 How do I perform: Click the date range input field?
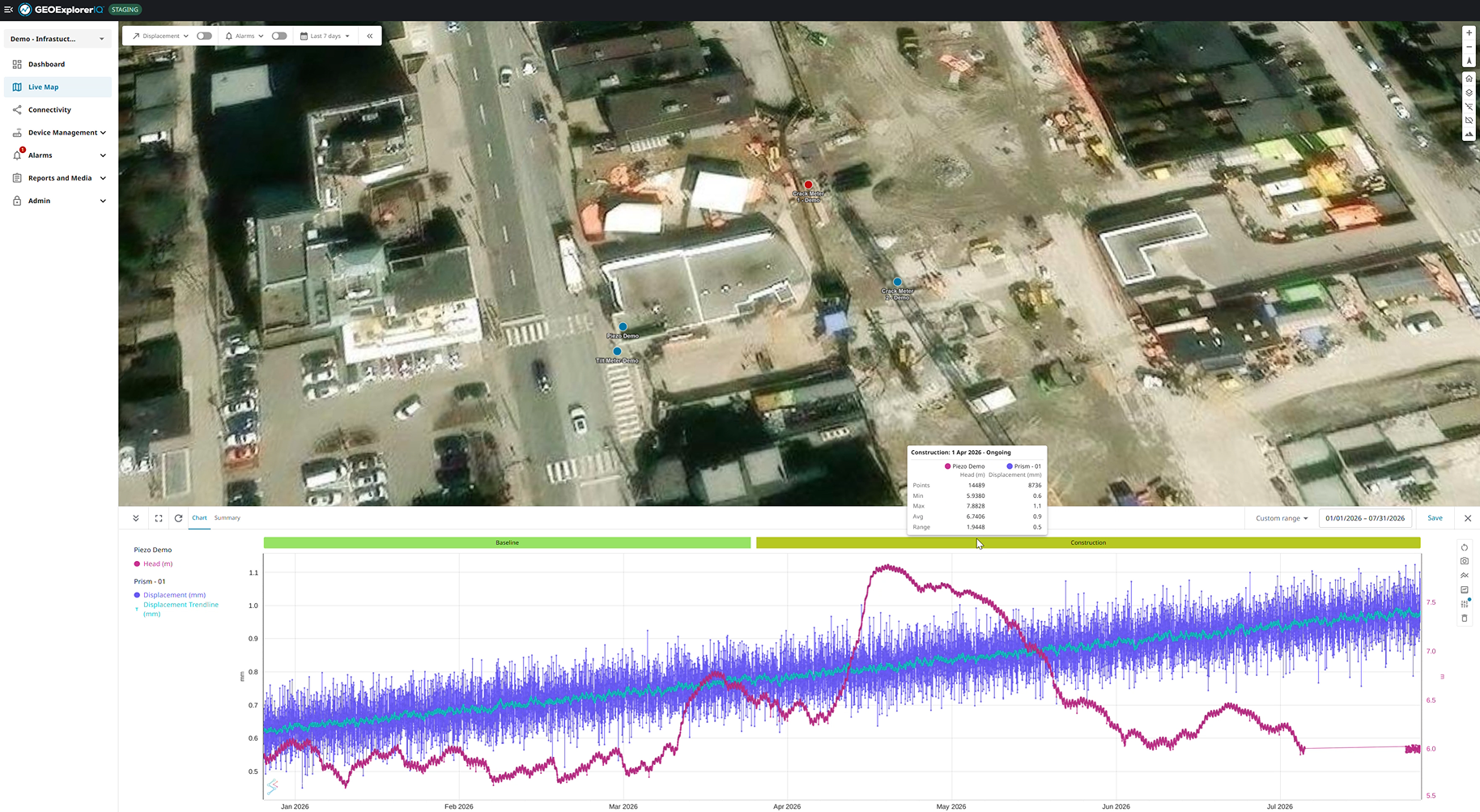tap(1365, 518)
